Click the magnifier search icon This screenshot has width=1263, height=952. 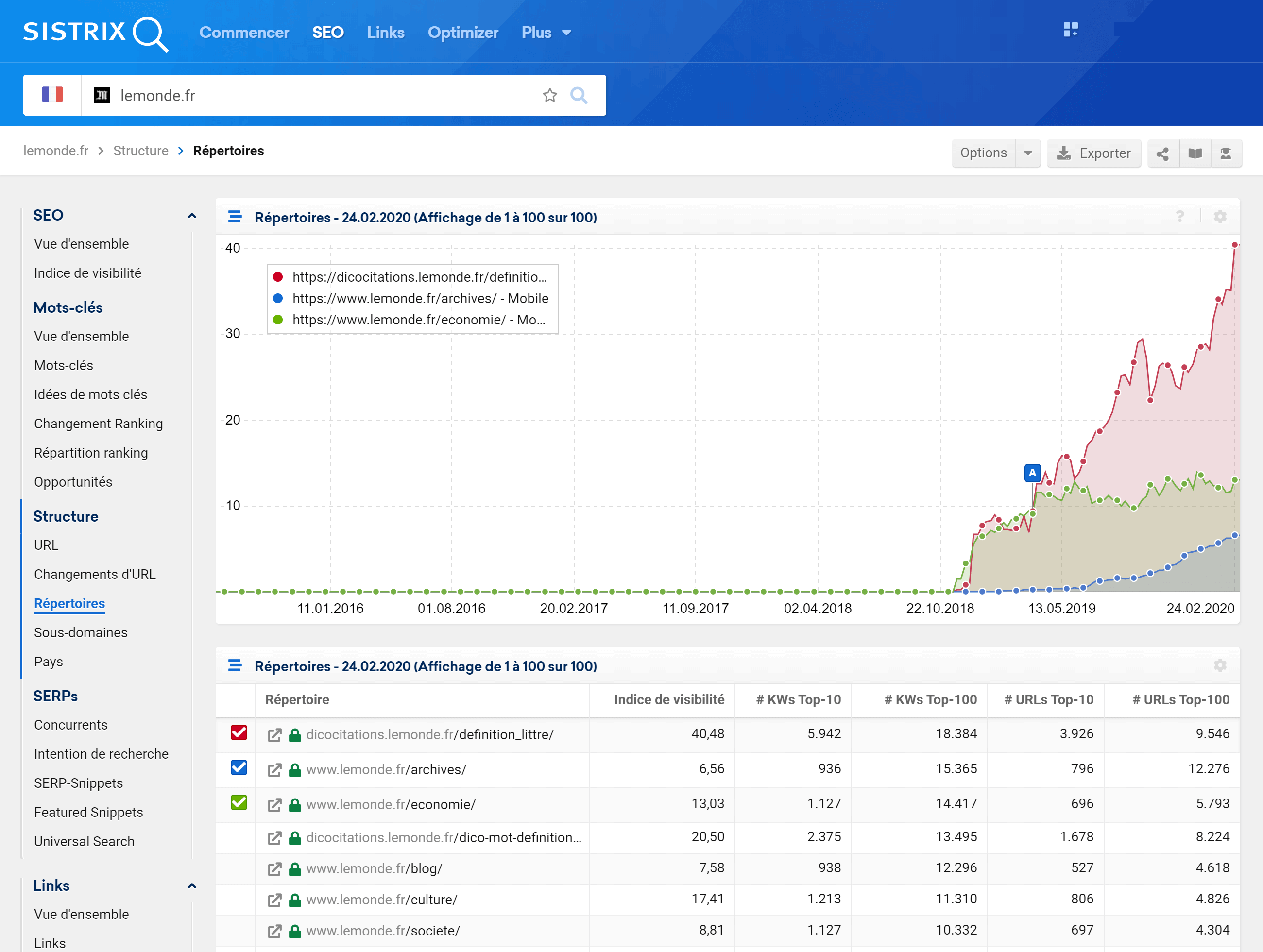coord(579,95)
